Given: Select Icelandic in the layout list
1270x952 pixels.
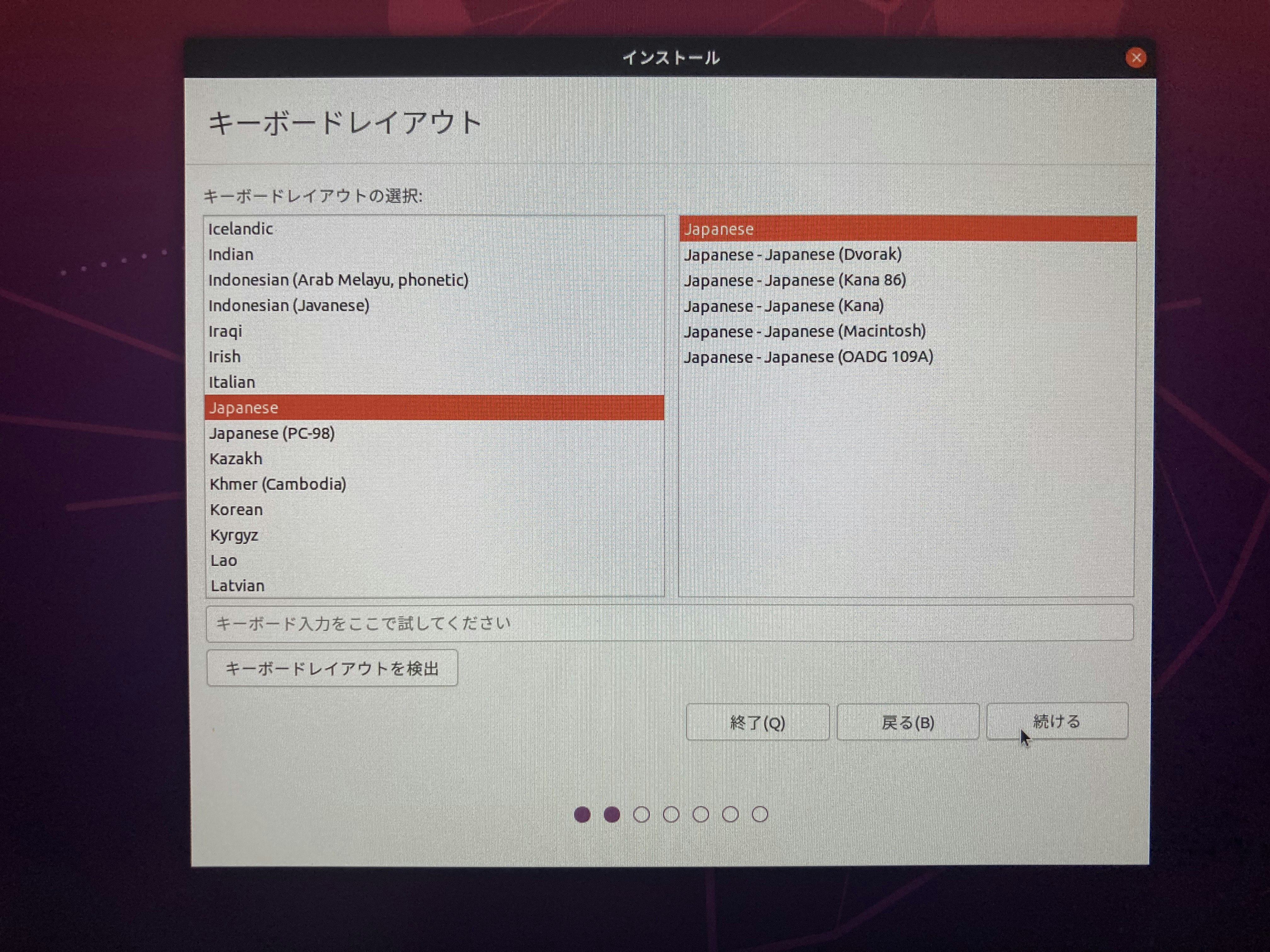Looking at the screenshot, I should 241,229.
